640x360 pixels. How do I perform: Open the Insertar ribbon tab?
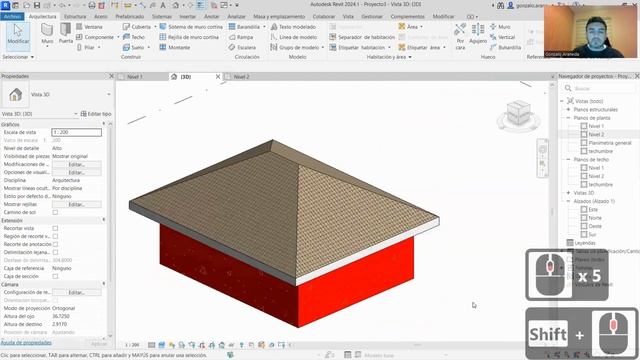coord(188,16)
